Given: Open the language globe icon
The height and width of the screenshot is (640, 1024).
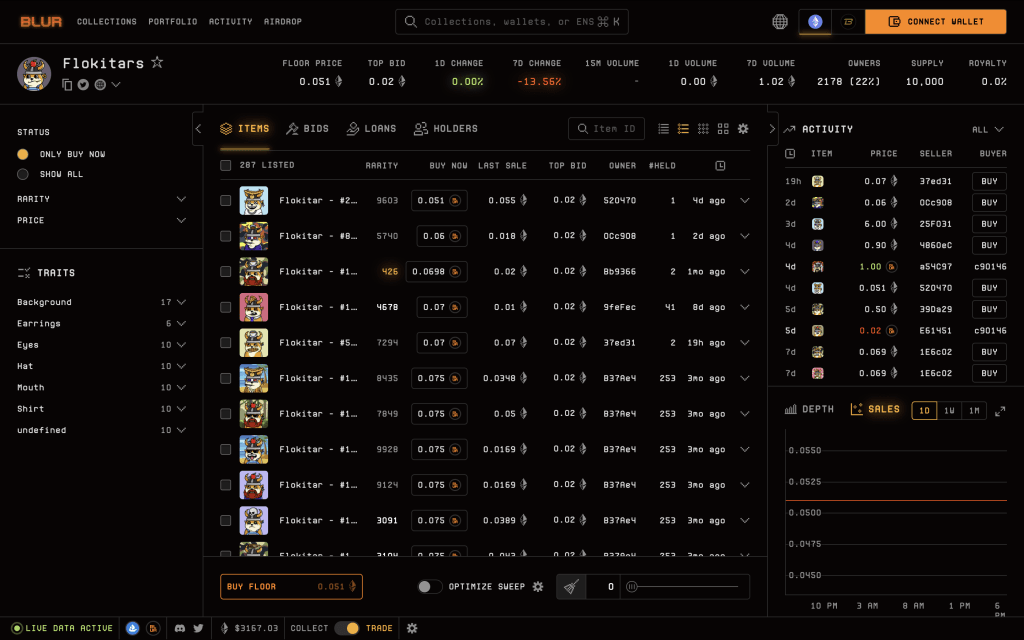Looking at the screenshot, I should pyautogui.click(x=780, y=21).
